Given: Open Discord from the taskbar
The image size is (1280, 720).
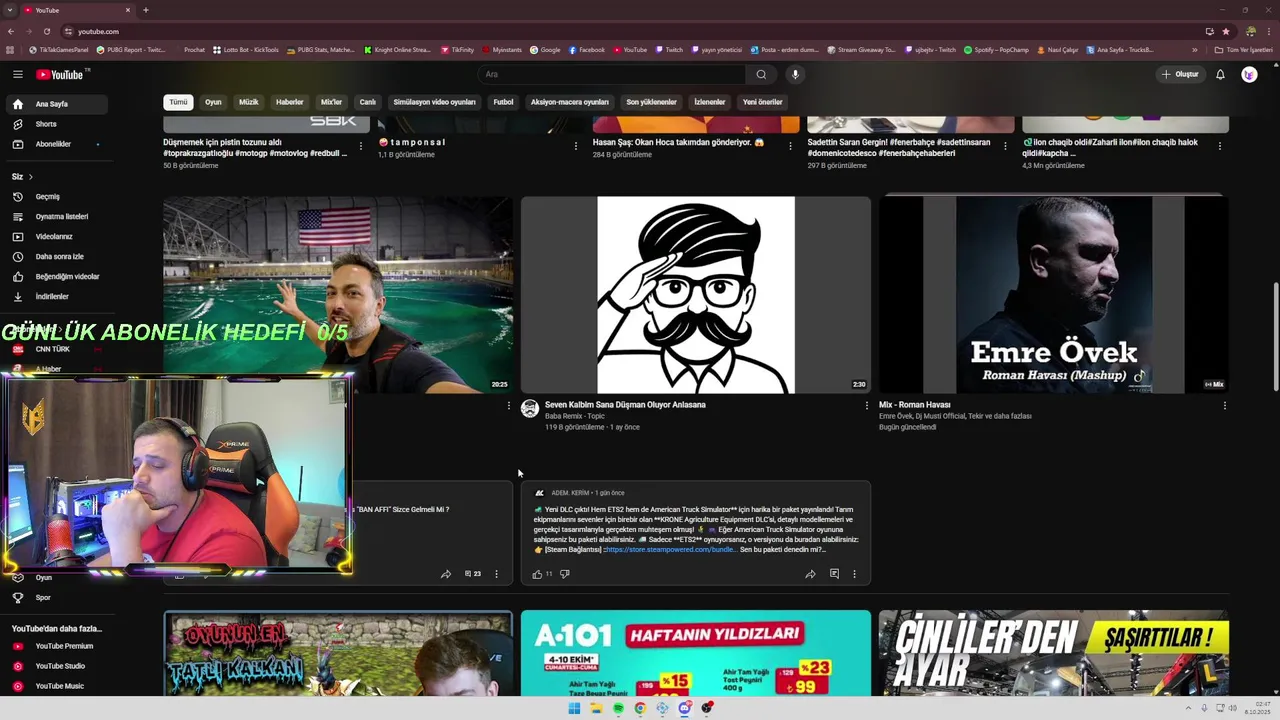Looking at the screenshot, I should pyautogui.click(x=685, y=708).
